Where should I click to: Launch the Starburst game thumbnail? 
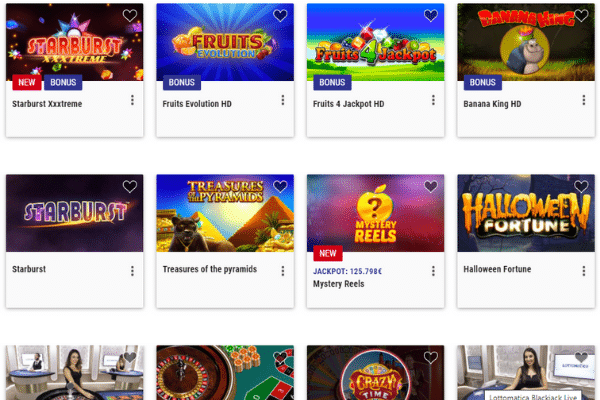pos(75,213)
